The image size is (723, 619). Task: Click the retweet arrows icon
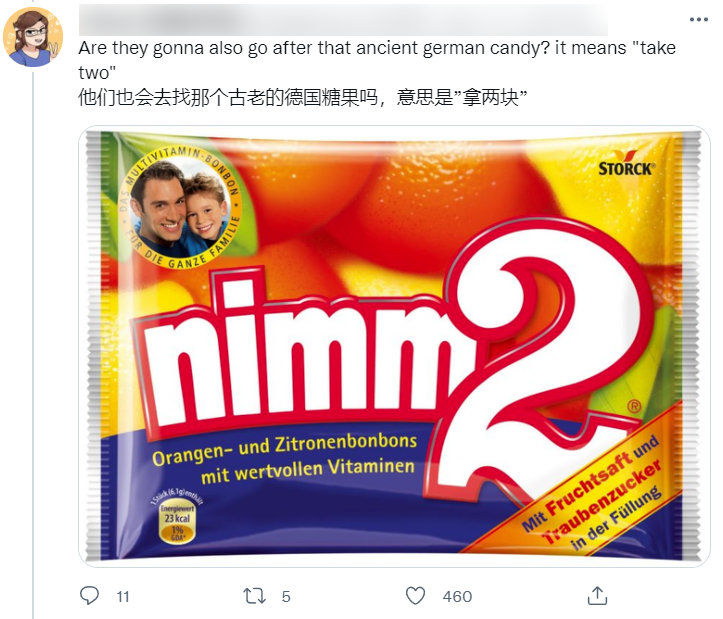(x=255, y=595)
